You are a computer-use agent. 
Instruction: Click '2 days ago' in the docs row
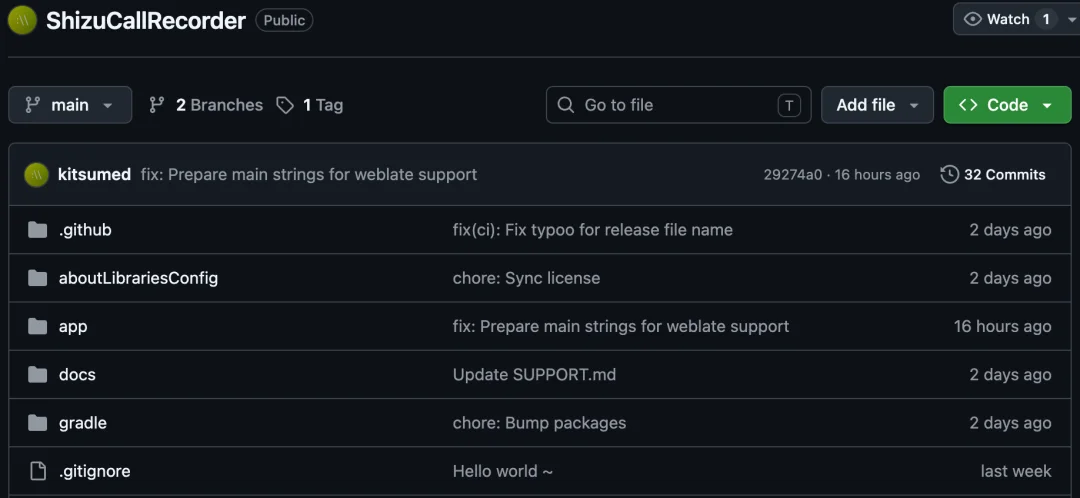[x=1010, y=375]
